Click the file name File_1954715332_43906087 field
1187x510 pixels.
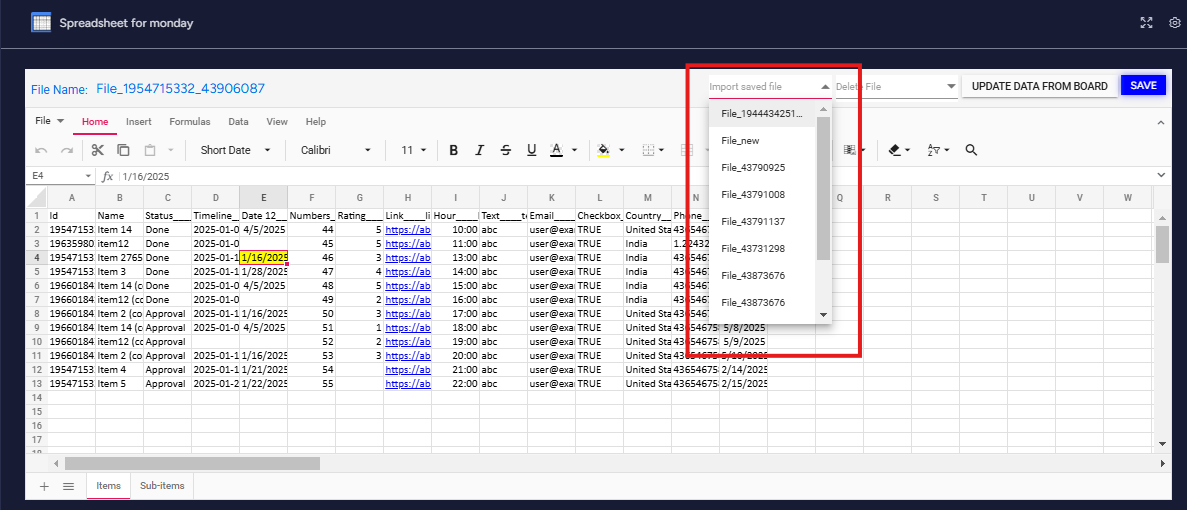tap(180, 89)
